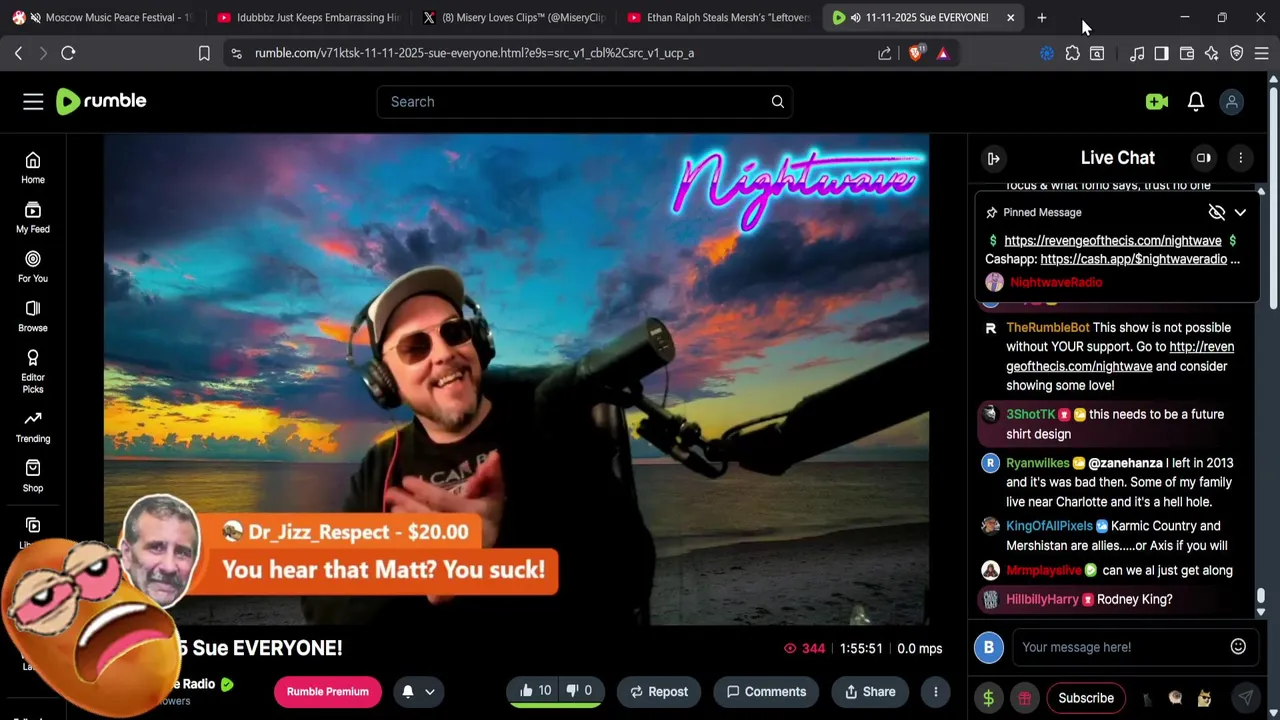The width and height of the screenshot is (1280, 720).
Task: Open the Comments button
Action: click(766, 691)
